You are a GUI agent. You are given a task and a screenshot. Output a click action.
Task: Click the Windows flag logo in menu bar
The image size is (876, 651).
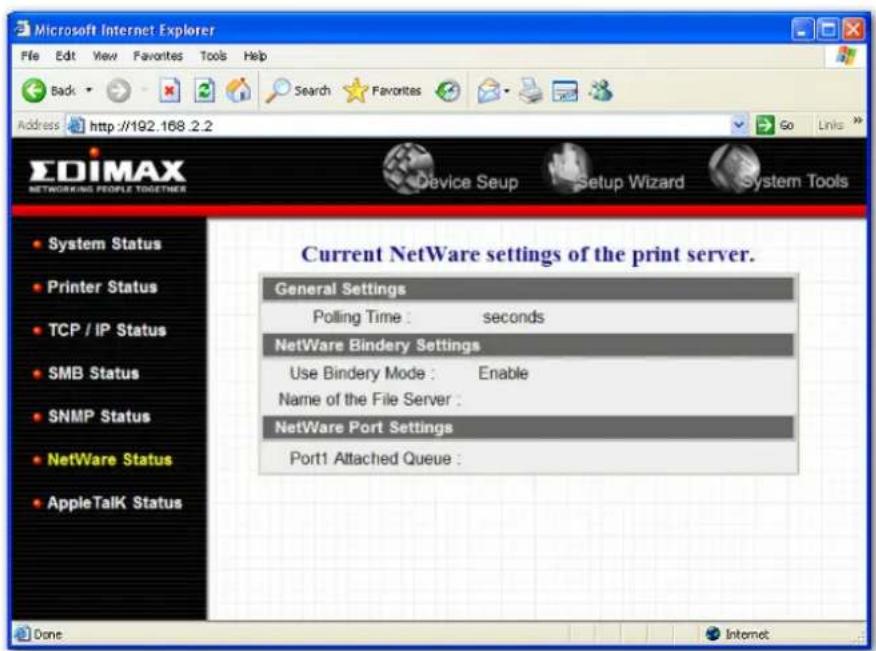(x=846, y=56)
